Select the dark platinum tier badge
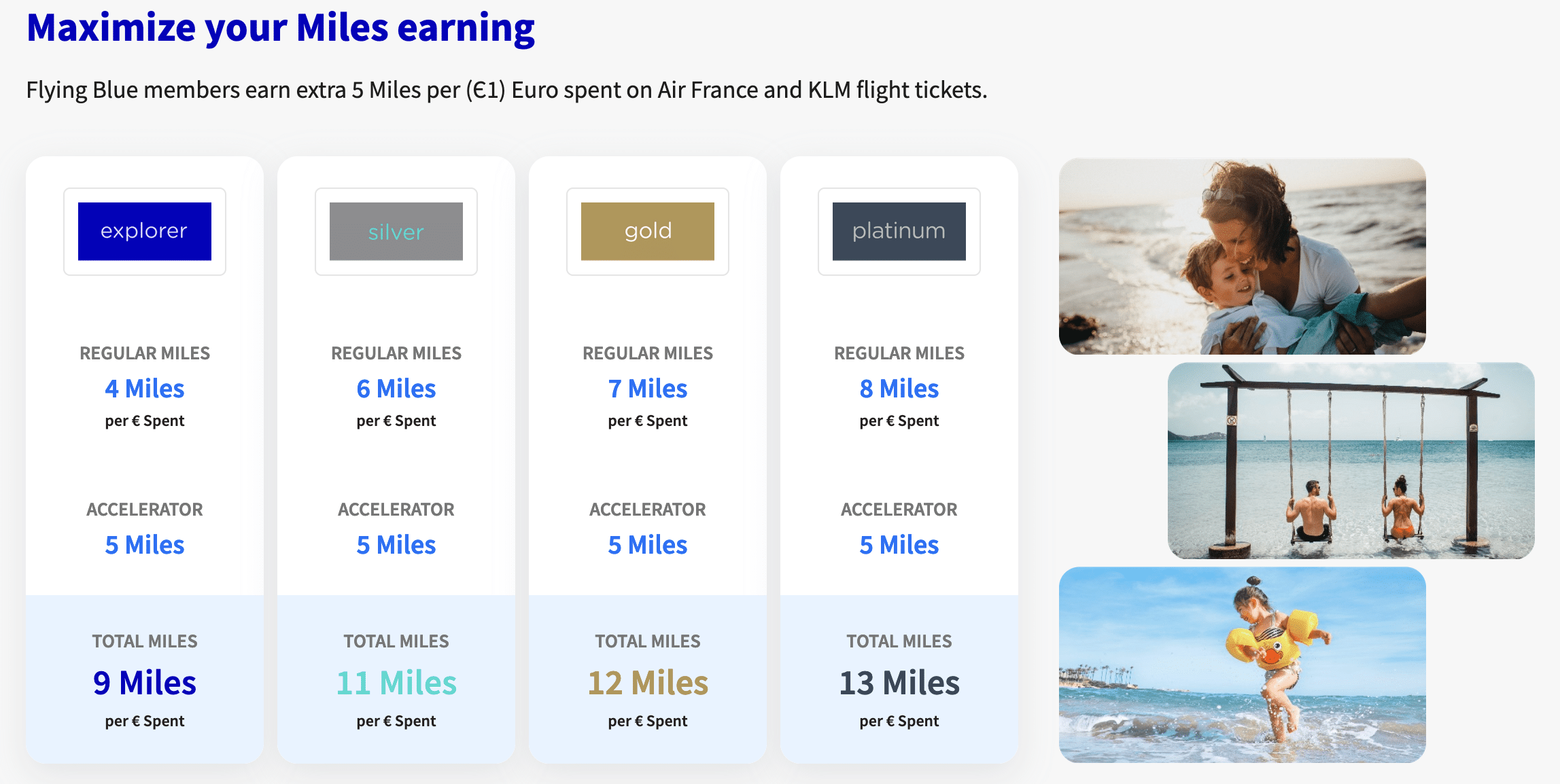The width and height of the screenshot is (1560, 784). coord(899,231)
